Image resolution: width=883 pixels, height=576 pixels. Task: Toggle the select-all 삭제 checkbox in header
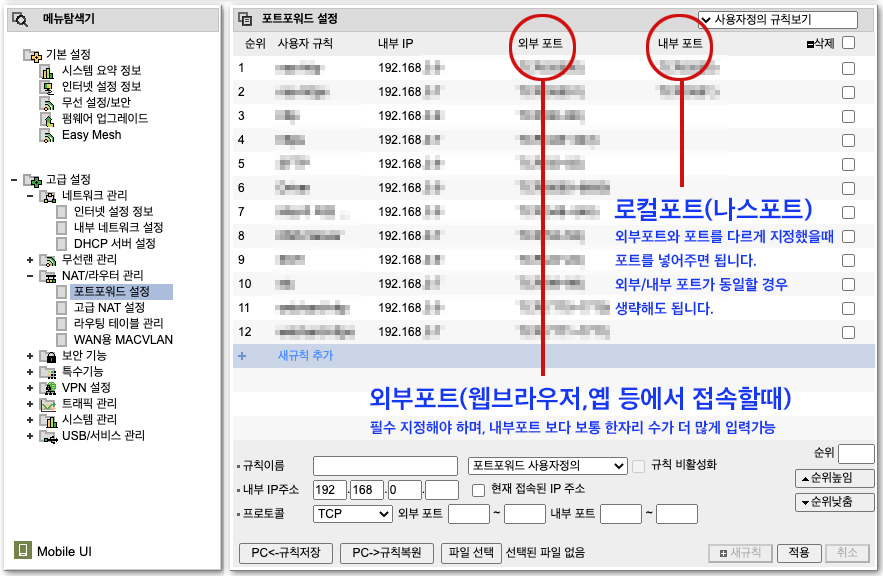click(848, 43)
